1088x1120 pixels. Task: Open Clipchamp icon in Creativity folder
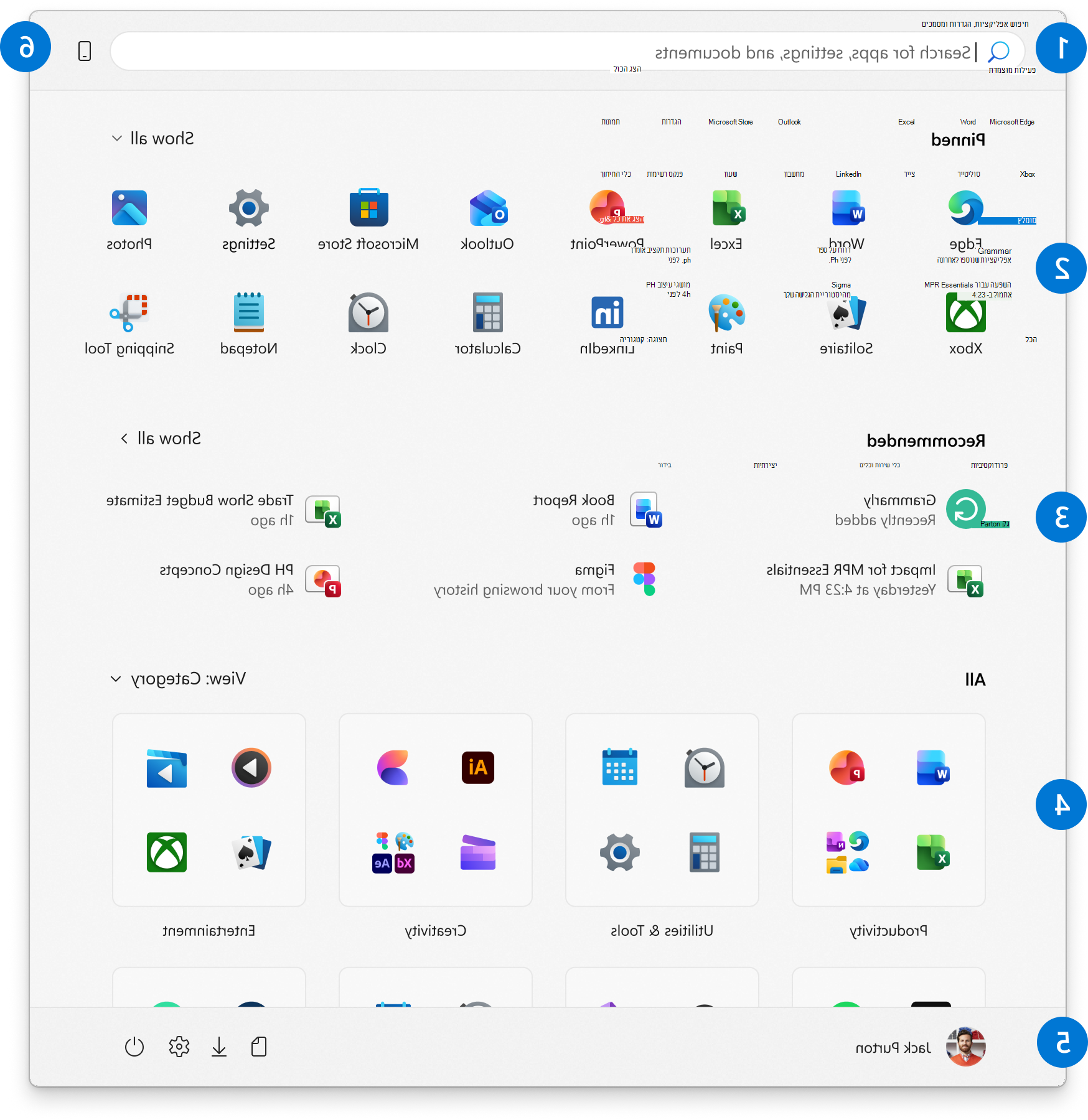478,852
